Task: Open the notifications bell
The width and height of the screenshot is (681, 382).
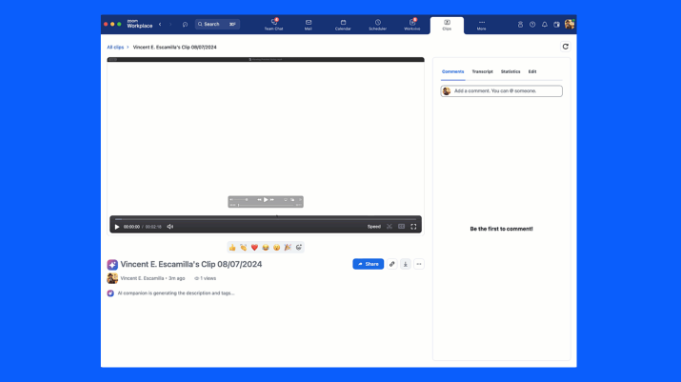Action: point(545,25)
